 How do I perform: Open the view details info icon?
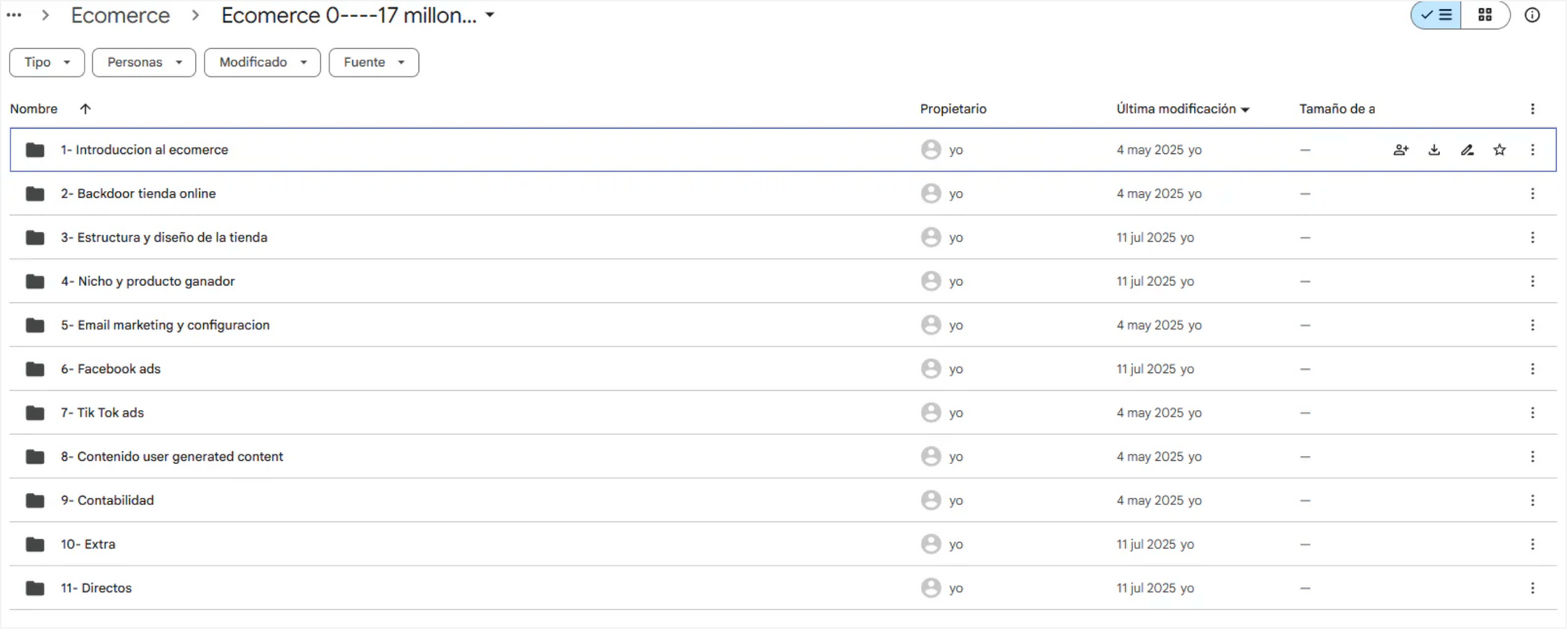[1532, 15]
